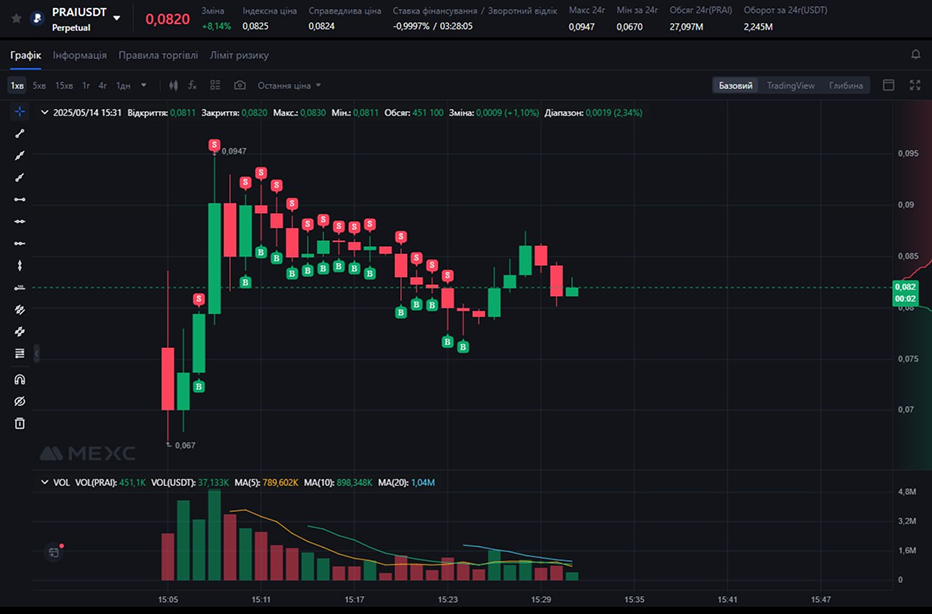Open the candlestick chart type selector

click(173, 86)
